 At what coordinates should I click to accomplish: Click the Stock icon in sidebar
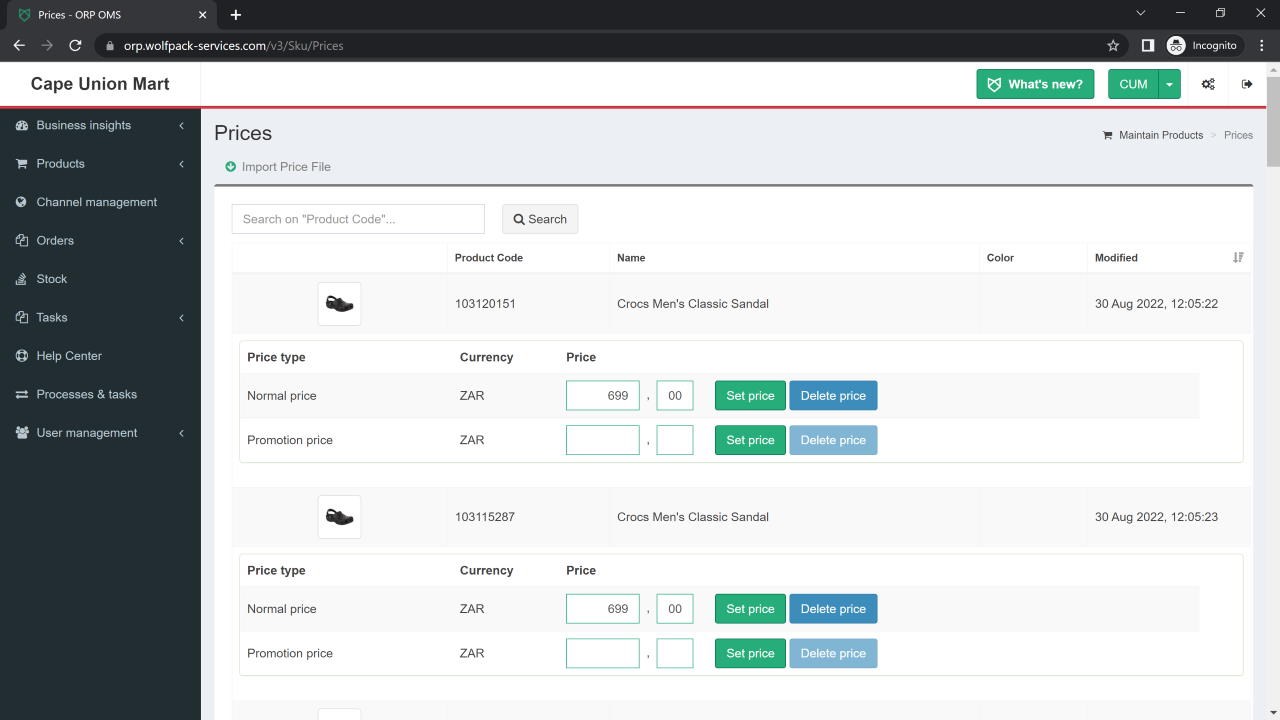[x=22, y=279]
